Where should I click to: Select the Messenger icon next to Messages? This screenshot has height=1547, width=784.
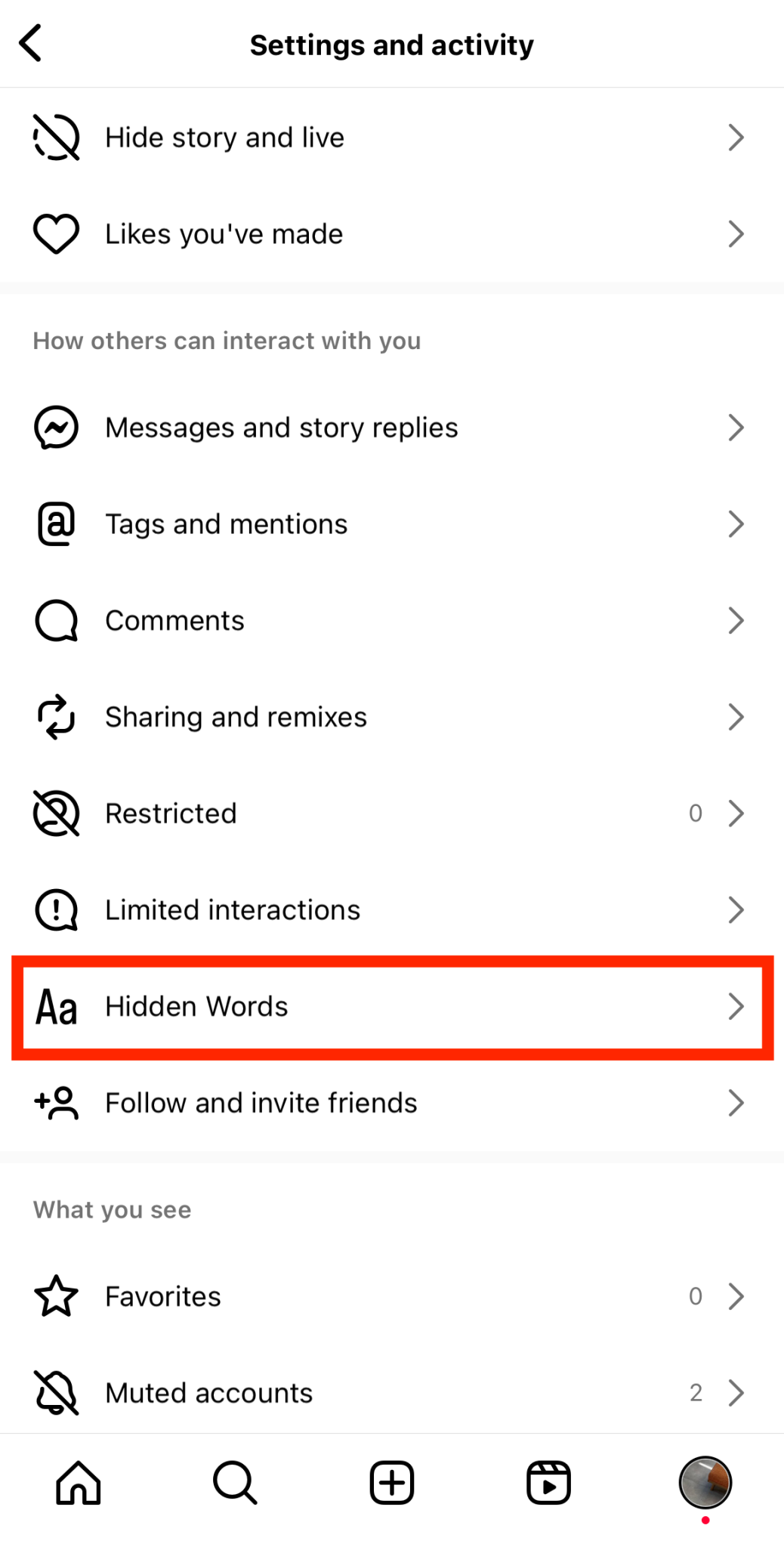pos(55,427)
